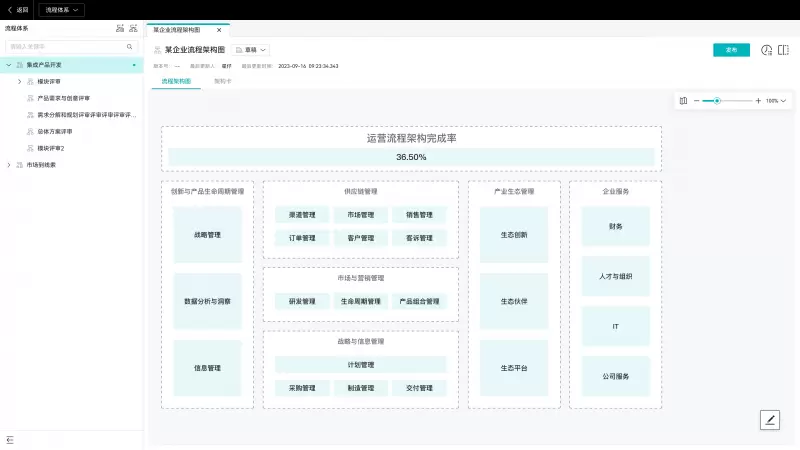Click the zoom in plus icon
The width and height of the screenshot is (800, 450).
coord(758,101)
